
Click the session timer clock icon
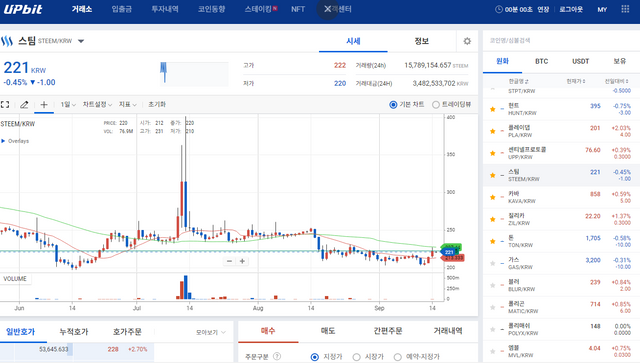pyautogui.click(x=498, y=9)
